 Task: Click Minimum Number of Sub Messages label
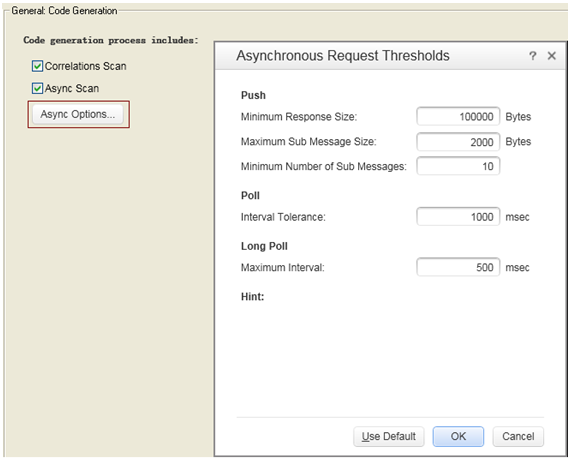tap(324, 166)
